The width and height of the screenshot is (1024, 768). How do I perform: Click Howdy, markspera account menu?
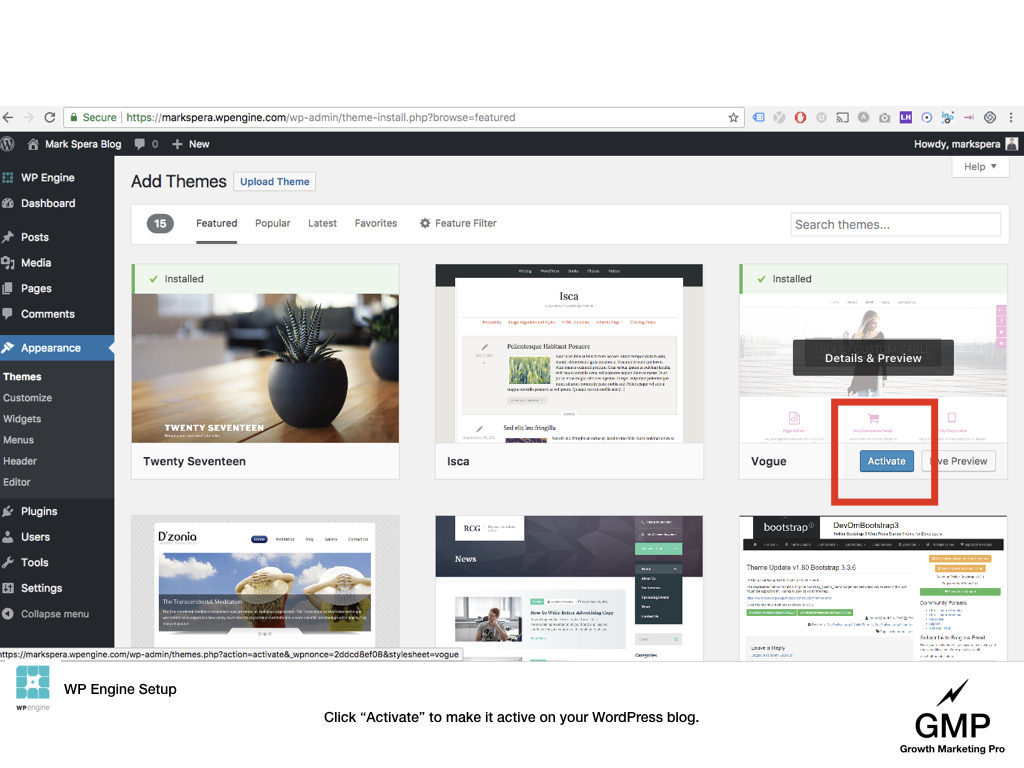[x=965, y=144]
